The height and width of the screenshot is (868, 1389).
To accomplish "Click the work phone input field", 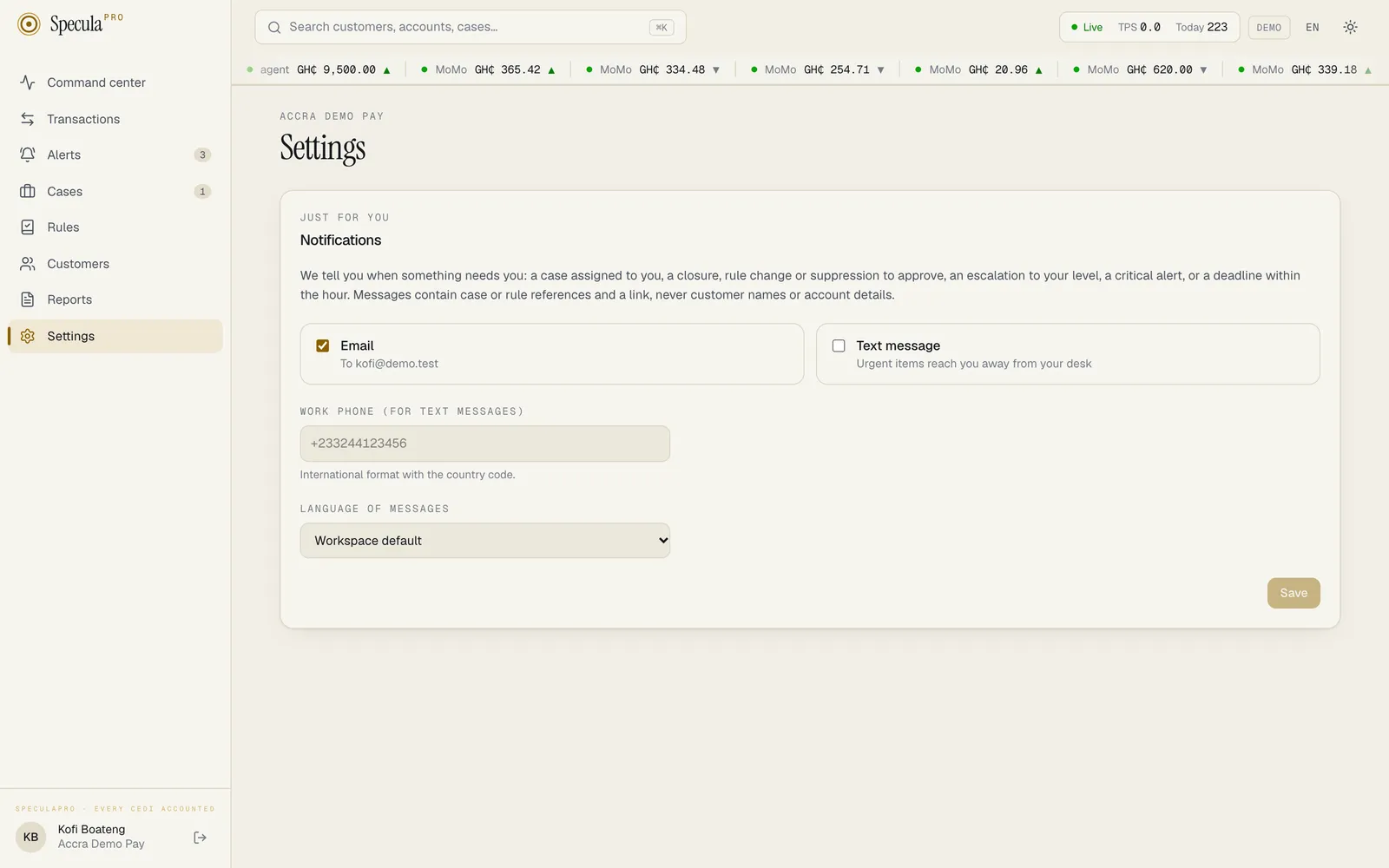I will pyautogui.click(x=485, y=444).
